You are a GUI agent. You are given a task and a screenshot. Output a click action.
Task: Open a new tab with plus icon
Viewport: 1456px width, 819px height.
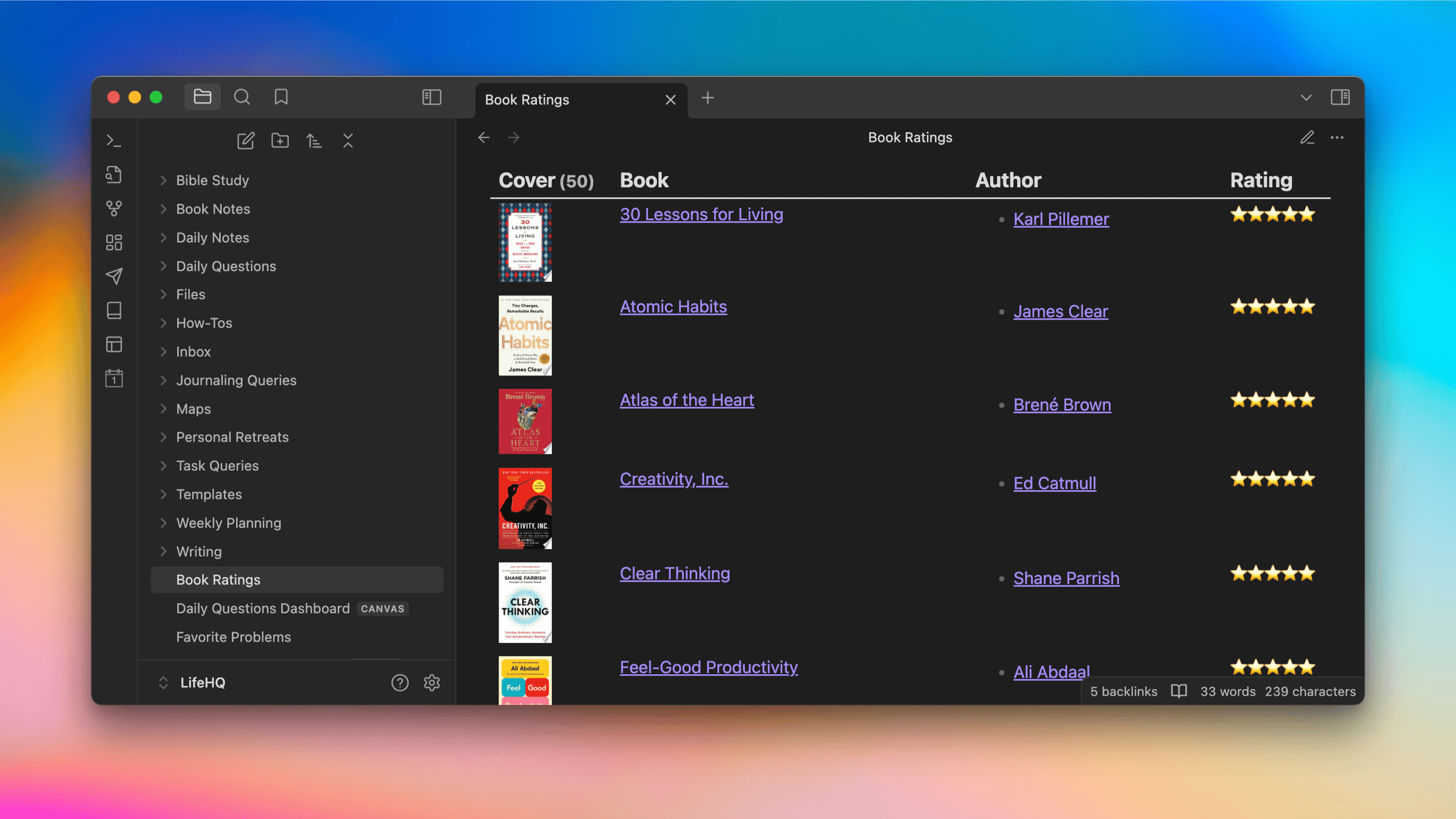pyautogui.click(x=707, y=98)
